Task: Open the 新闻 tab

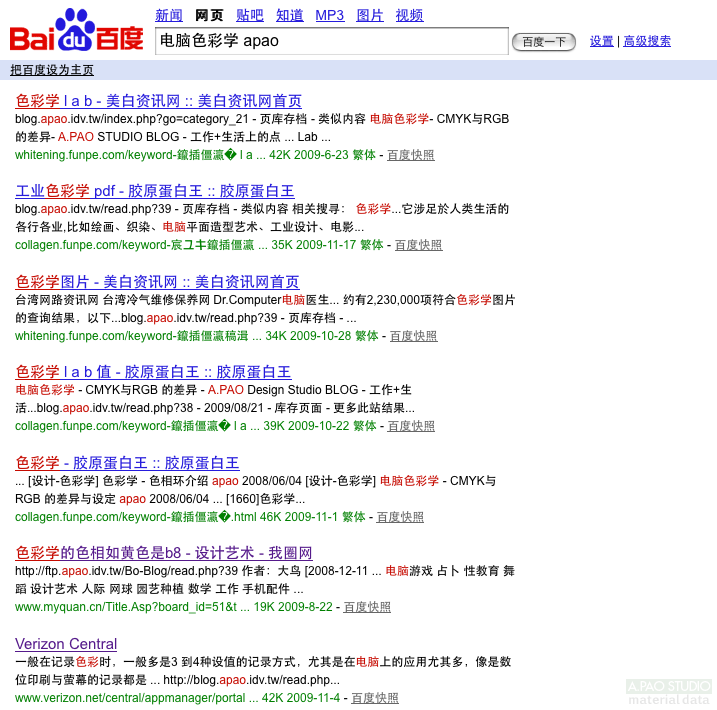Action: pos(169,16)
